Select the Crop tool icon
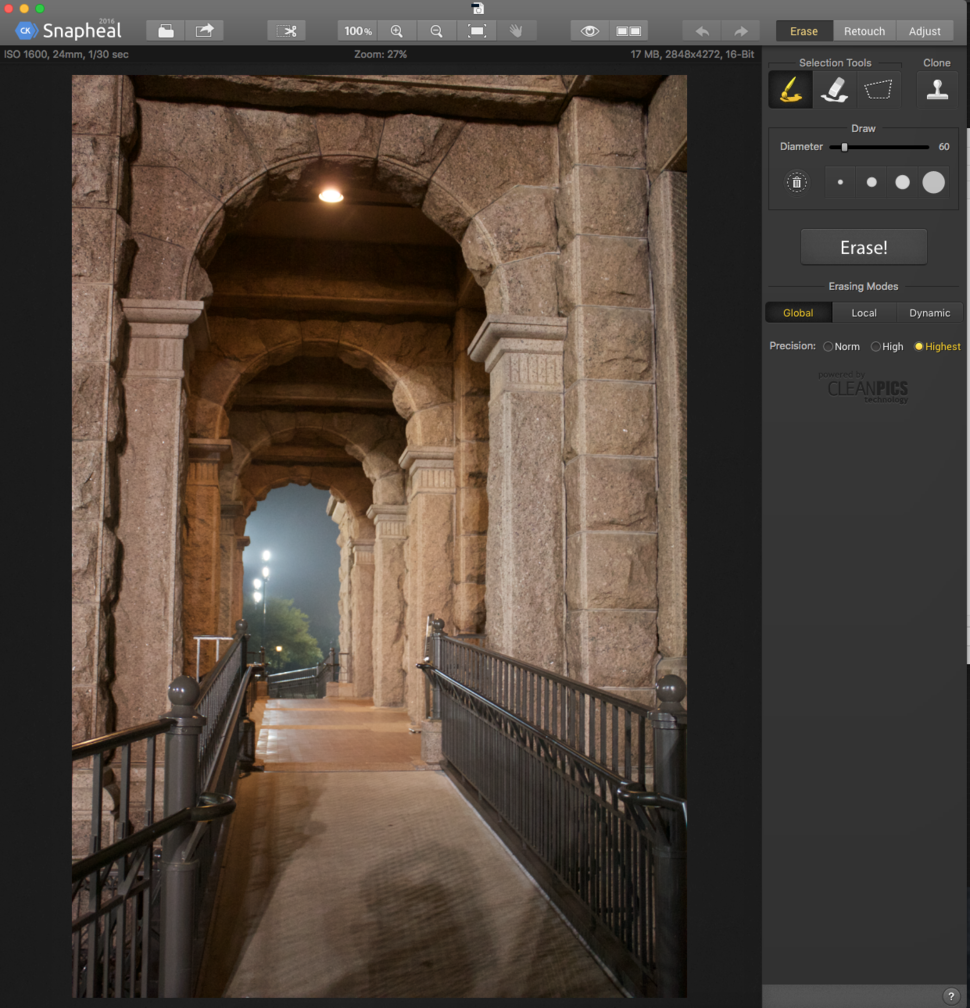970x1008 pixels. (287, 31)
